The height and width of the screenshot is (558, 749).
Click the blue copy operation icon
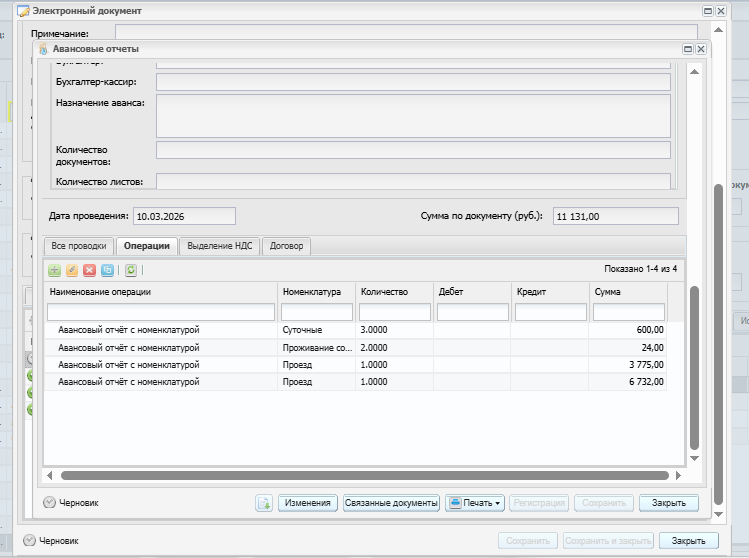click(107, 270)
